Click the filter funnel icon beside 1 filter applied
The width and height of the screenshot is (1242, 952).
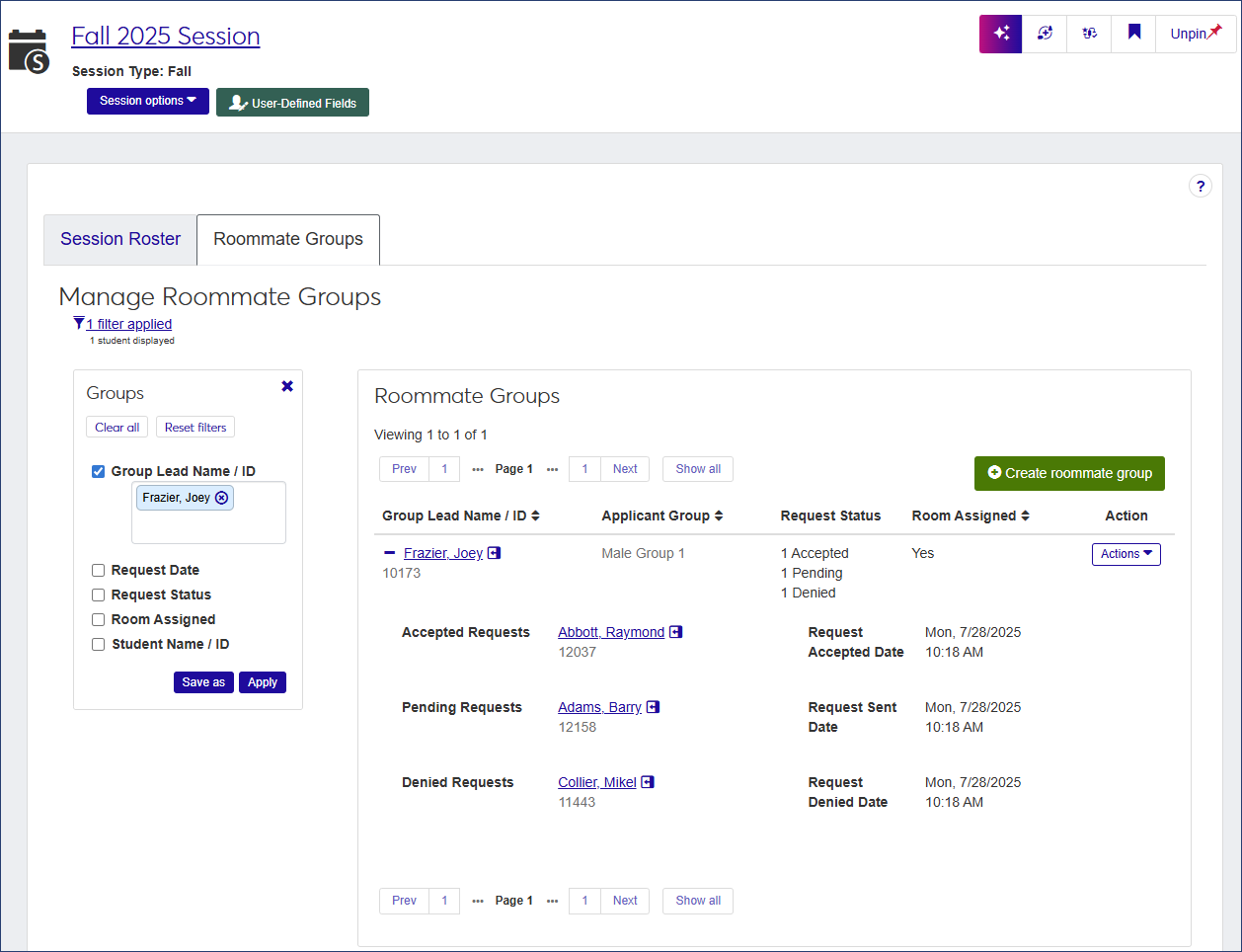tap(78, 323)
